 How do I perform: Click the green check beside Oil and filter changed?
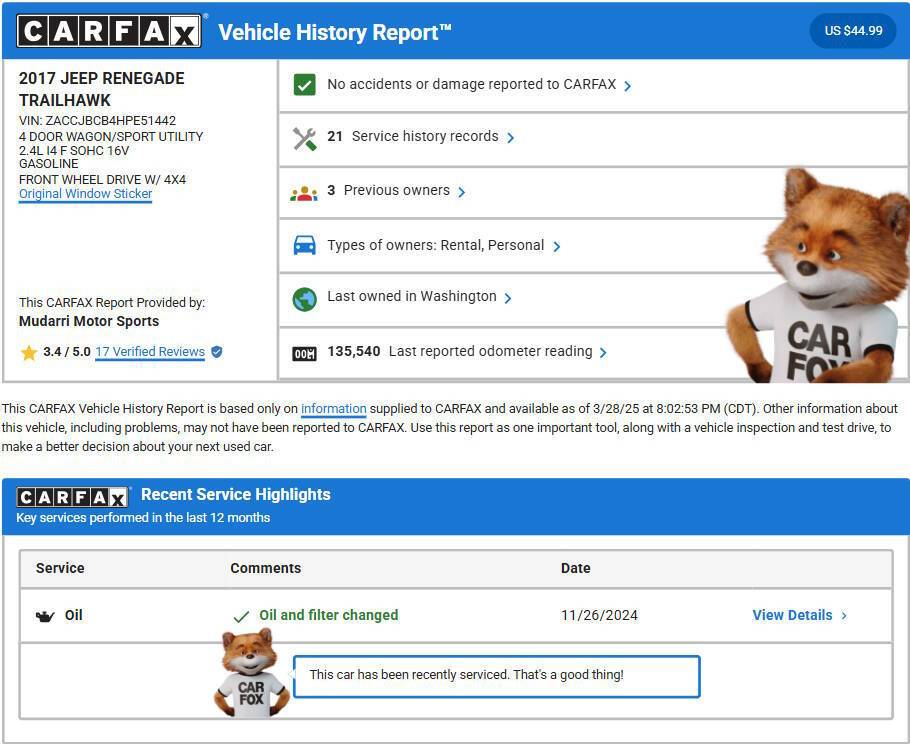(241, 616)
